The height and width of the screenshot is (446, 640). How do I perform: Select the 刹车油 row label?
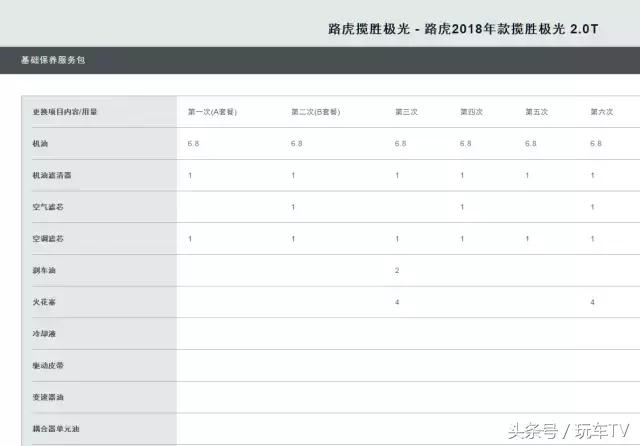[x=44, y=271]
